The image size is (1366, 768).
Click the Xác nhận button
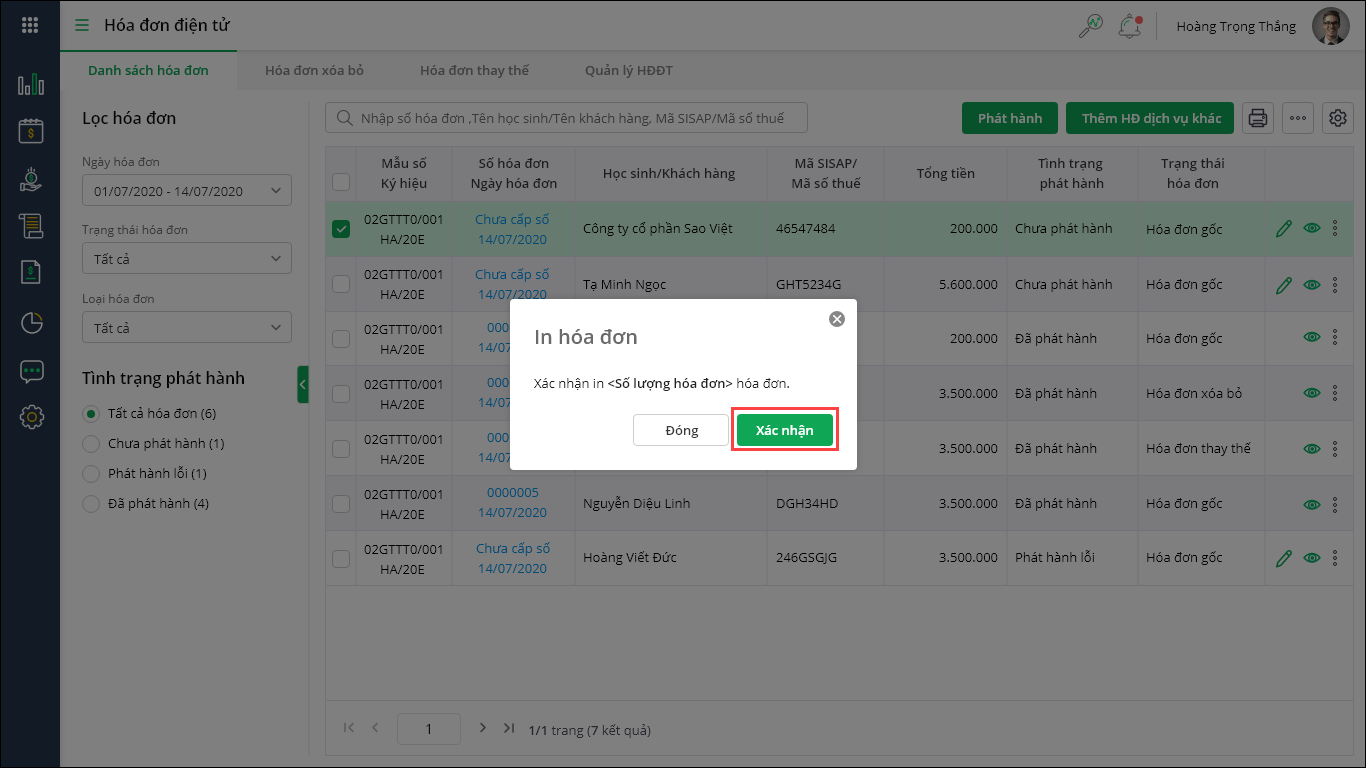tap(785, 430)
